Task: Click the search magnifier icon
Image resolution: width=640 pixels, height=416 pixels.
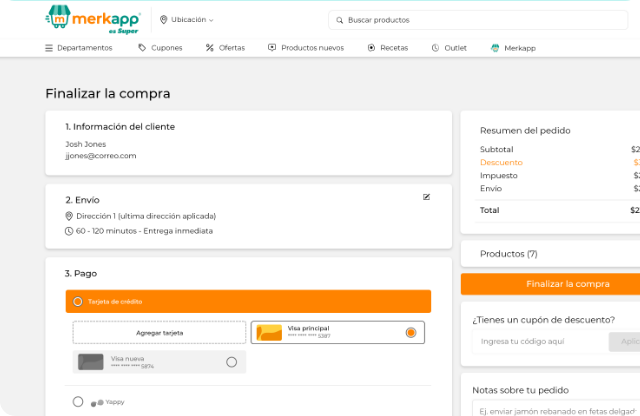Action: click(x=339, y=20)
